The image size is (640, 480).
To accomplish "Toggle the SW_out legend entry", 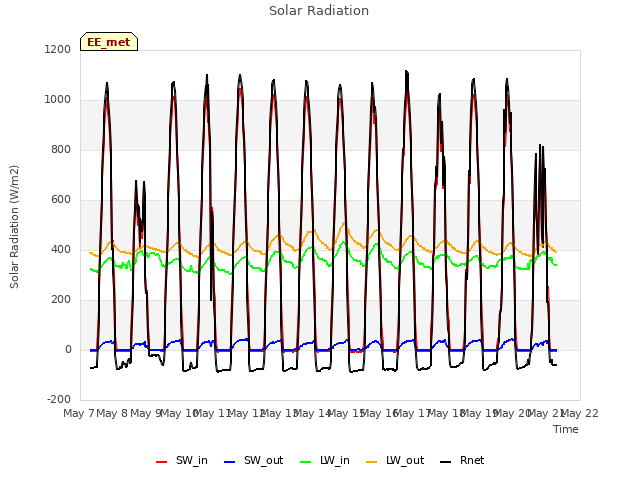I will 253,461.
